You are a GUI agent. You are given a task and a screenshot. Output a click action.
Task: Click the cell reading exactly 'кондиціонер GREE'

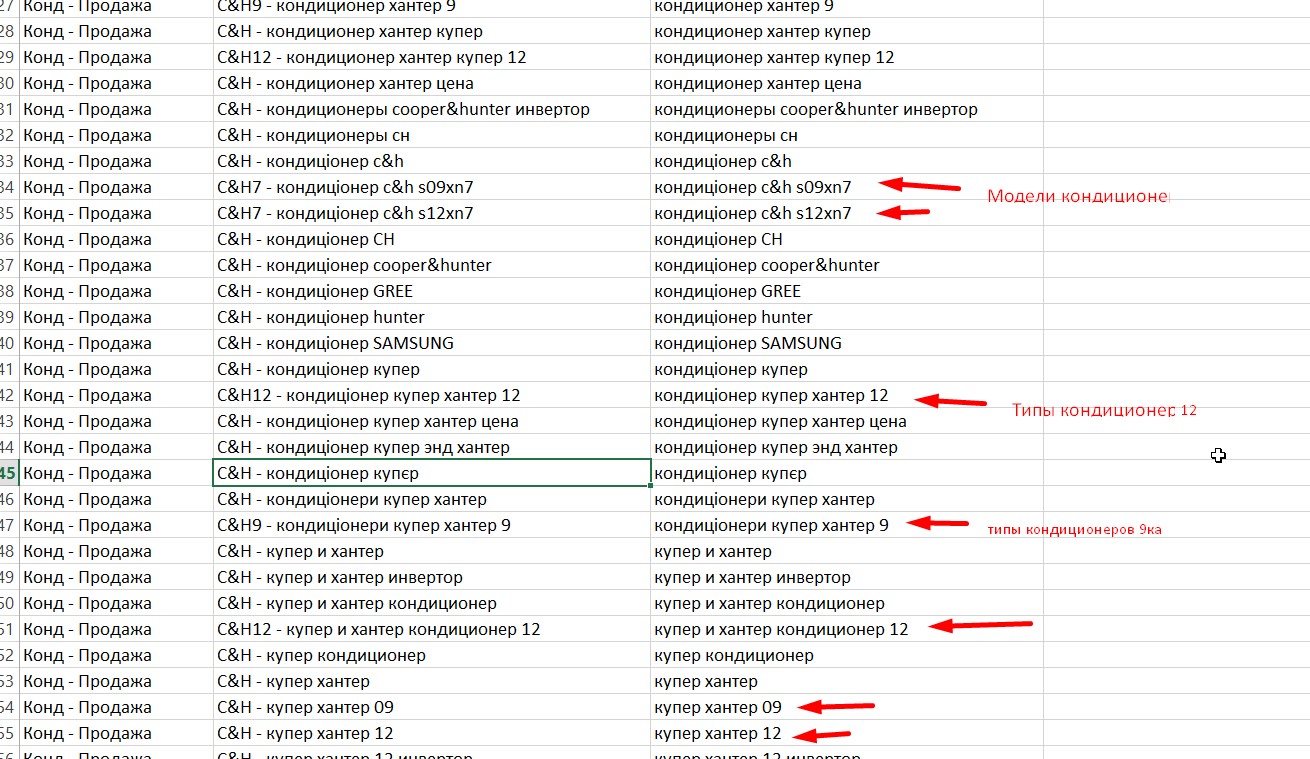847,291
